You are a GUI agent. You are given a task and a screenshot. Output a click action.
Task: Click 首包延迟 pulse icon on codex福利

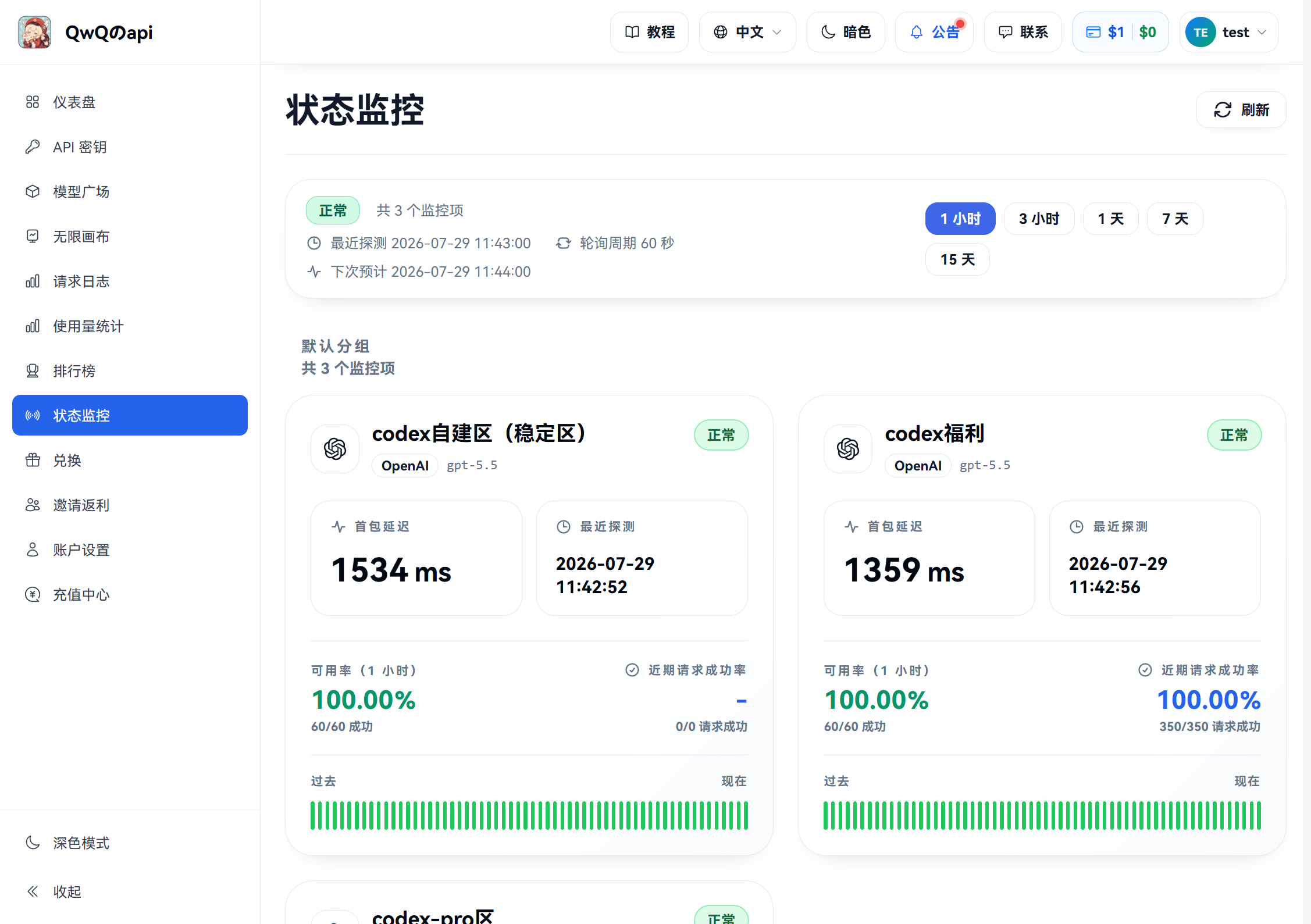coord(852,527)
